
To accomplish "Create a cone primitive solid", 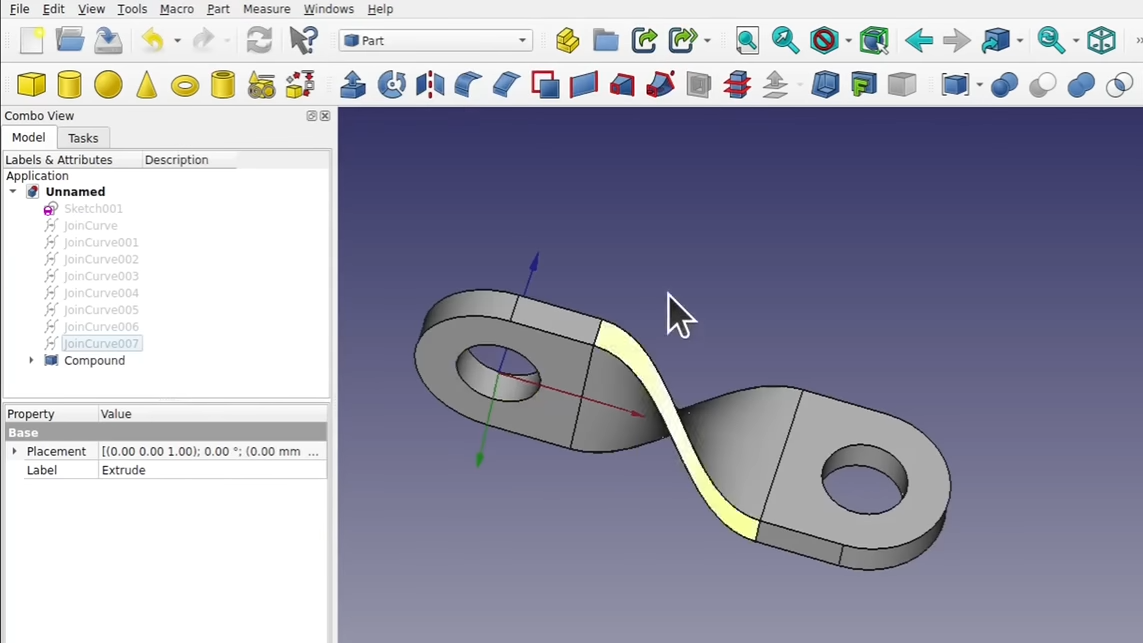I will [146, 85].
